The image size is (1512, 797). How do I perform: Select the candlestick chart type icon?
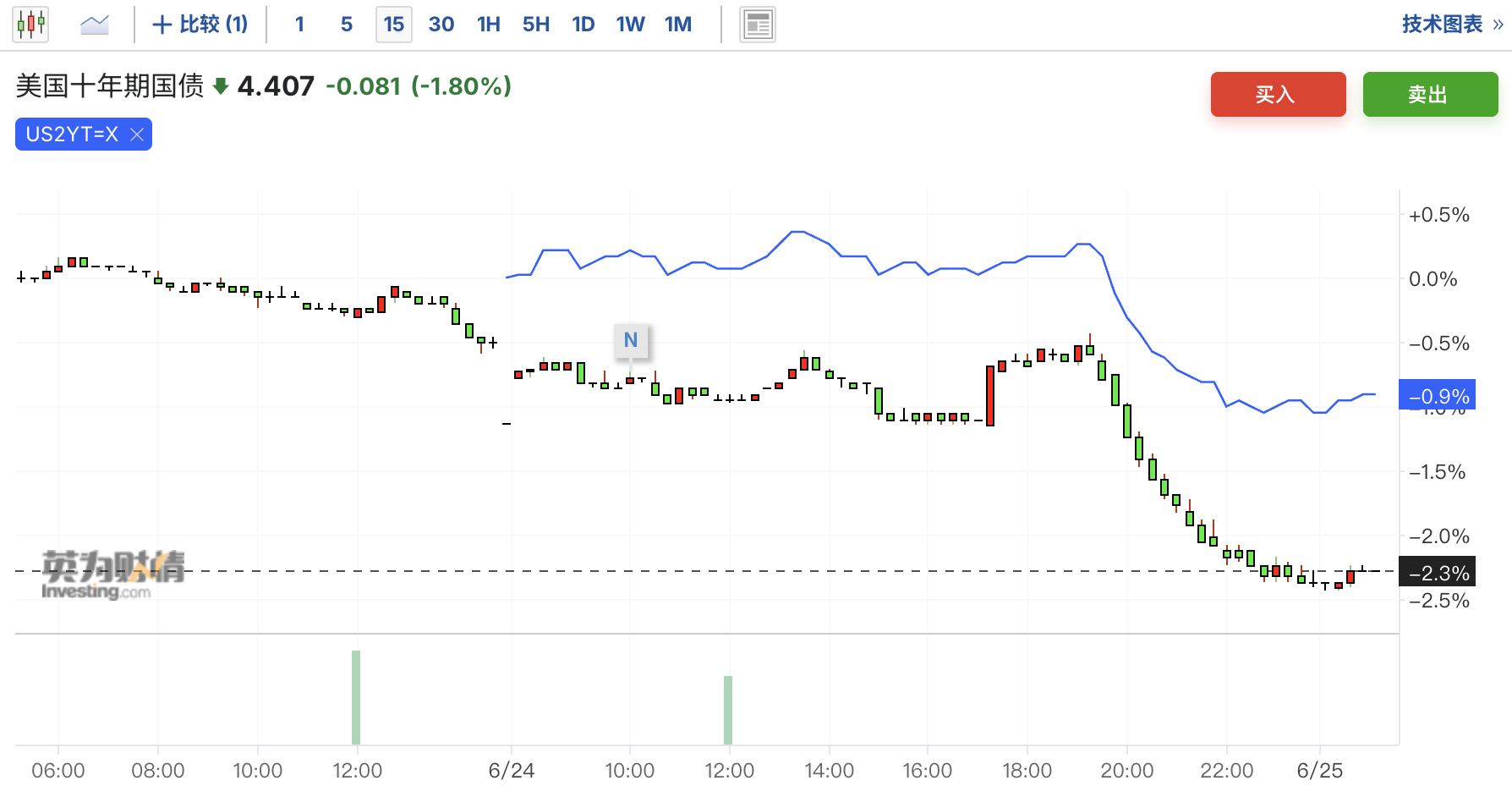(x=30, y=24)
